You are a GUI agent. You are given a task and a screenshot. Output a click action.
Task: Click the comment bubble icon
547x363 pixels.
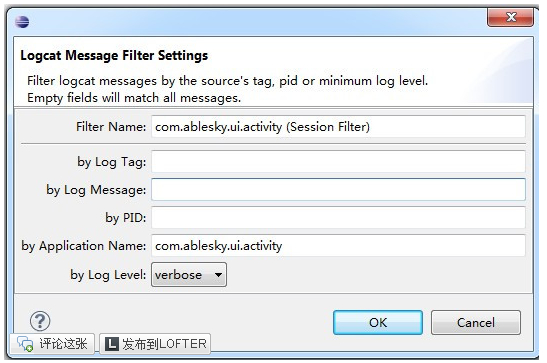pos(25,344)
